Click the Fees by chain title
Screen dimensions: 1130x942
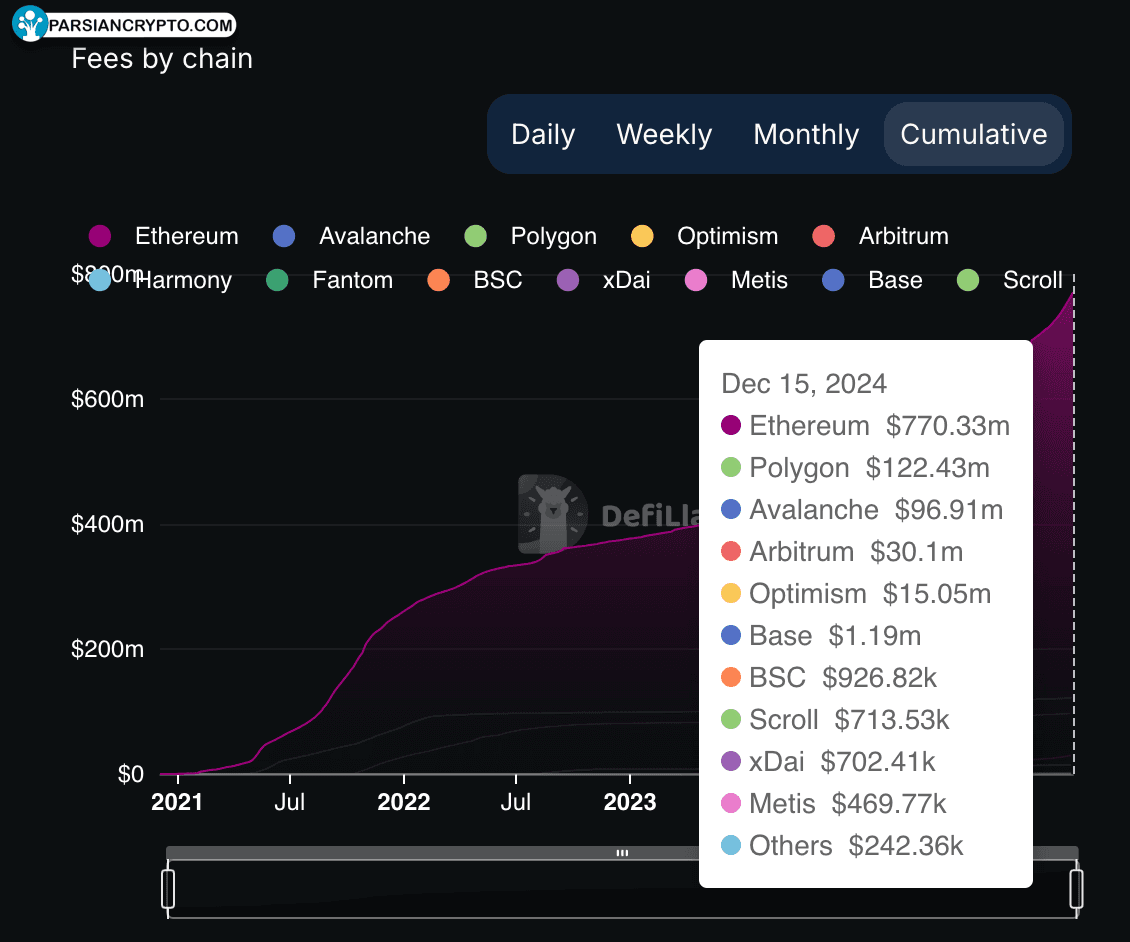coord(162,58)
